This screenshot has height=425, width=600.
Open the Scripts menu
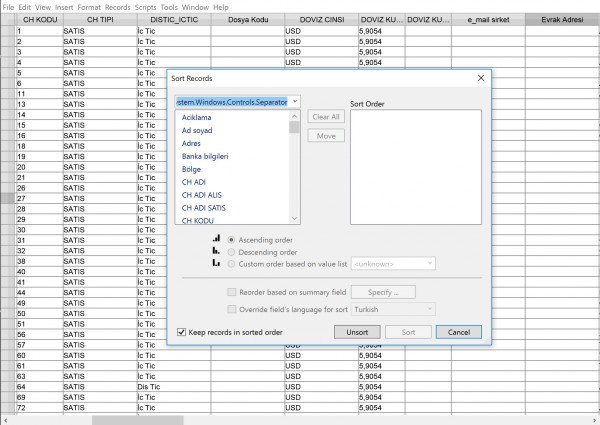point(145,7)
